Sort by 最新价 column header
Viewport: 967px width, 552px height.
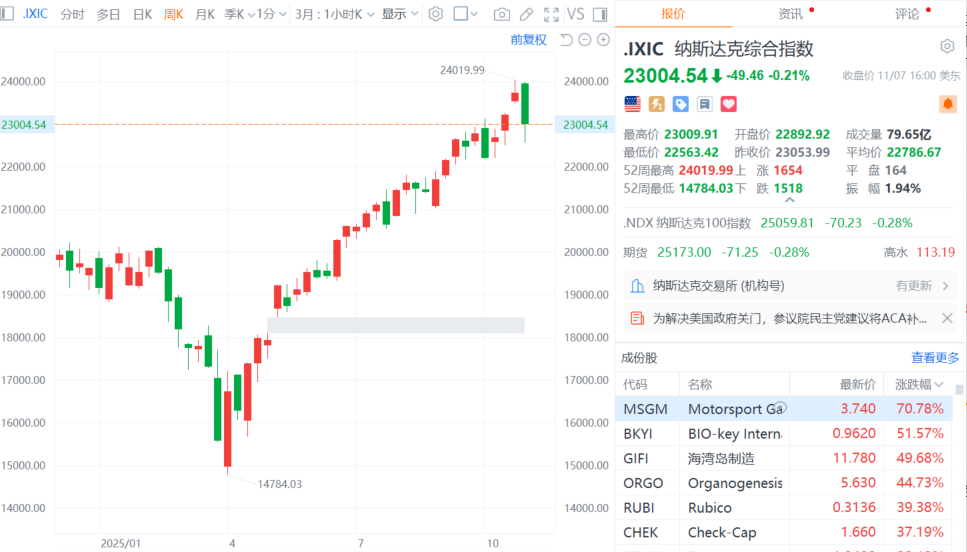tap(857, 384)
